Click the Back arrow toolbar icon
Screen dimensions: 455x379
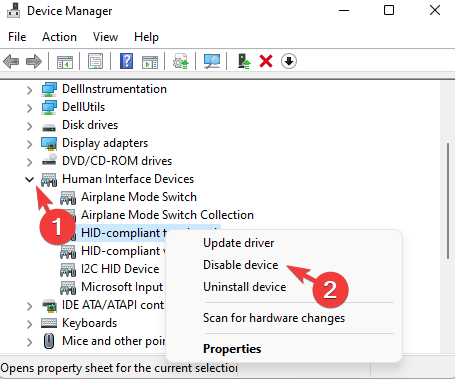pyautogui.click(x=11, y=62)
